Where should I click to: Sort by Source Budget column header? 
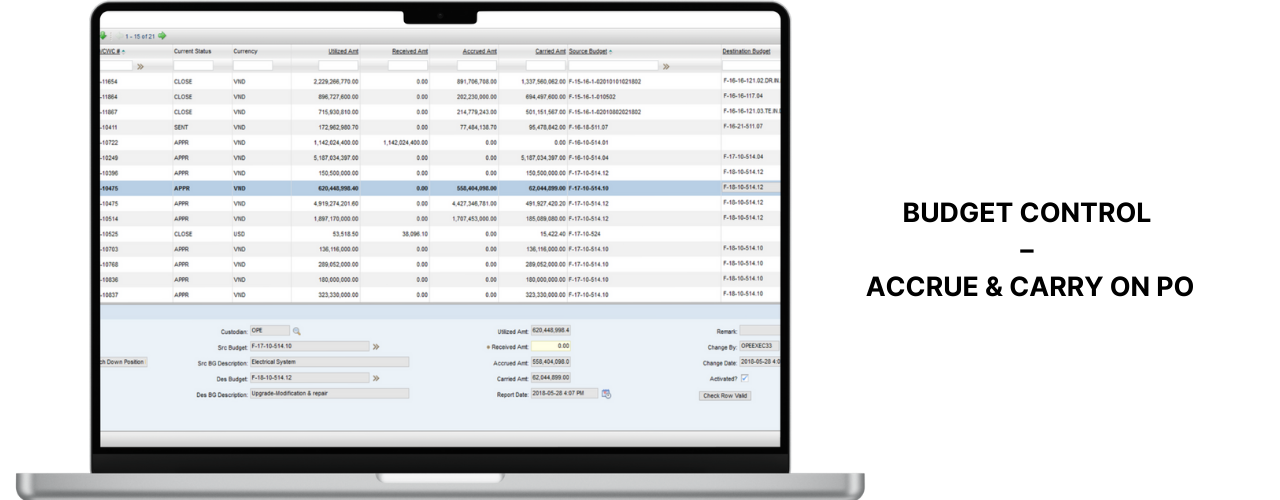pyautogui.click(x=589, y=51)
